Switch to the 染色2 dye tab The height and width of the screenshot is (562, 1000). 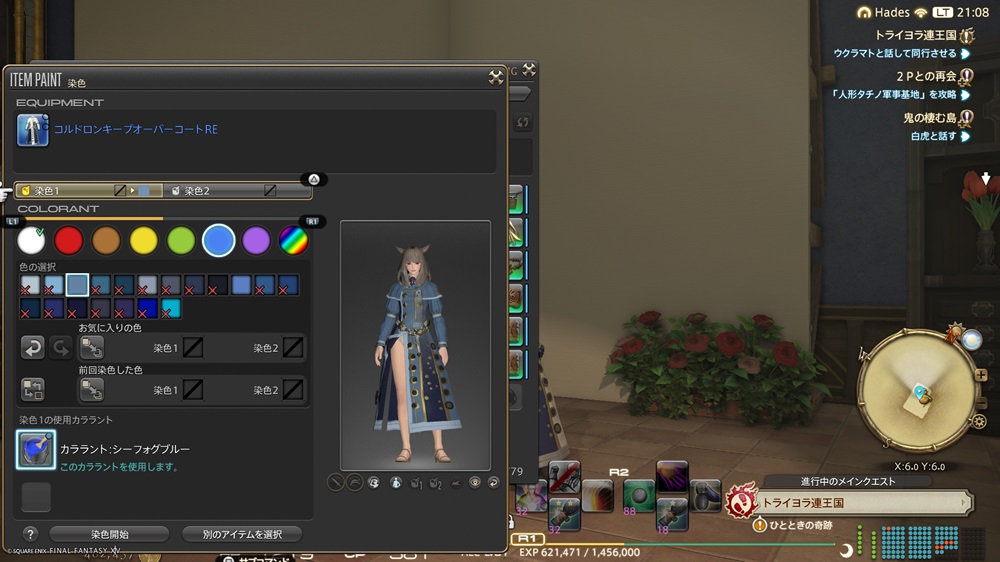(237, 190)
